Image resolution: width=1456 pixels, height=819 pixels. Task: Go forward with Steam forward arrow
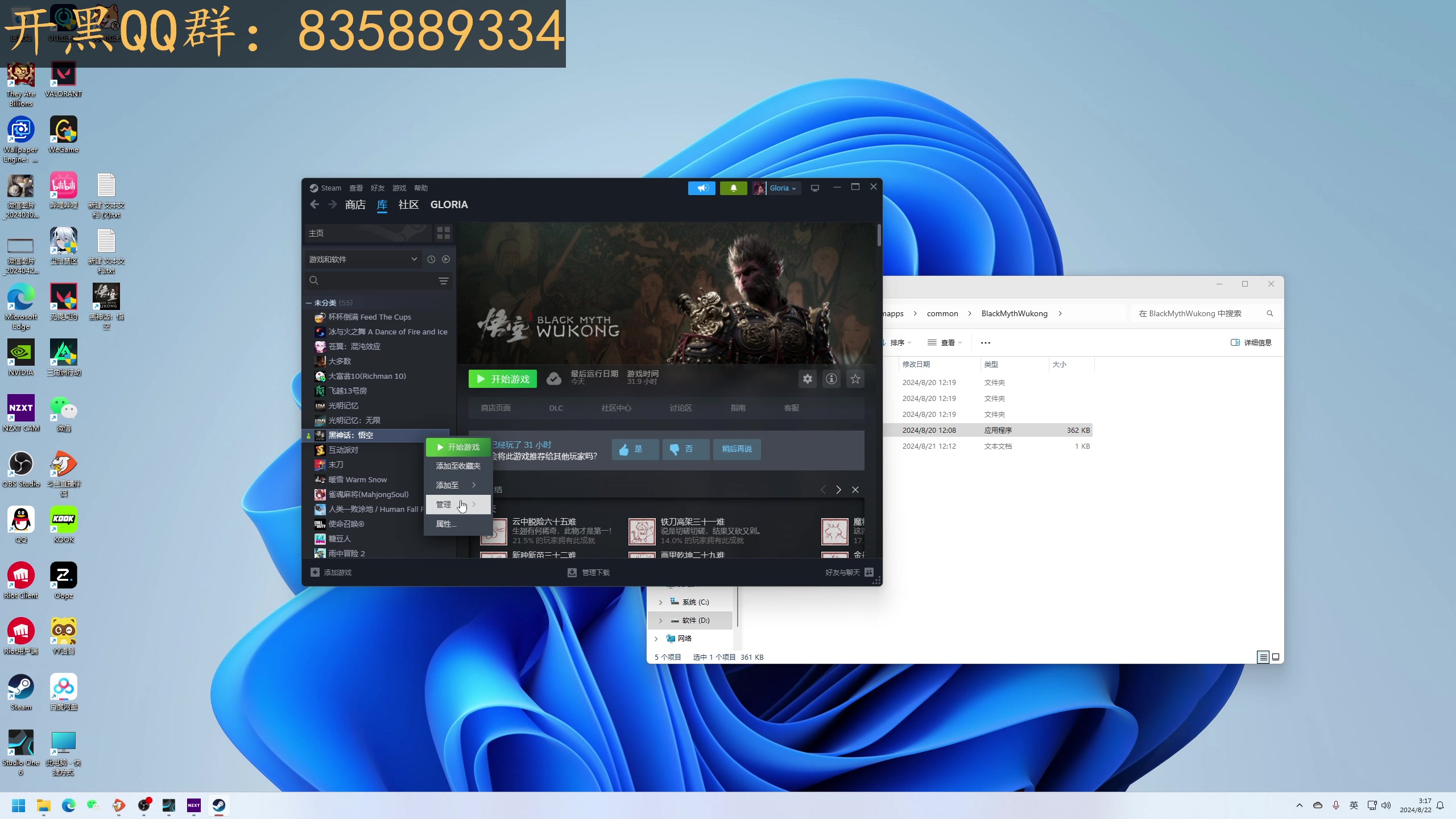(x=332, y=205)
